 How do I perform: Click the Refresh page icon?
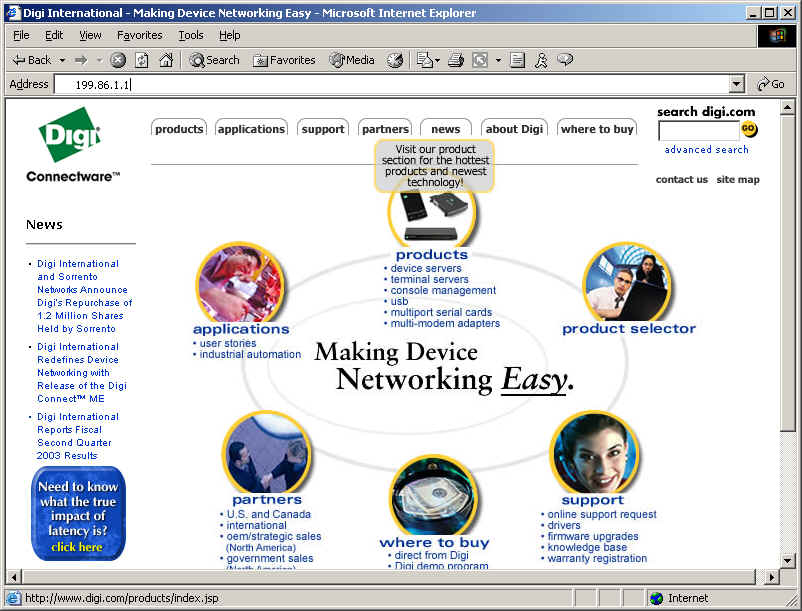[x=141, y=60]
